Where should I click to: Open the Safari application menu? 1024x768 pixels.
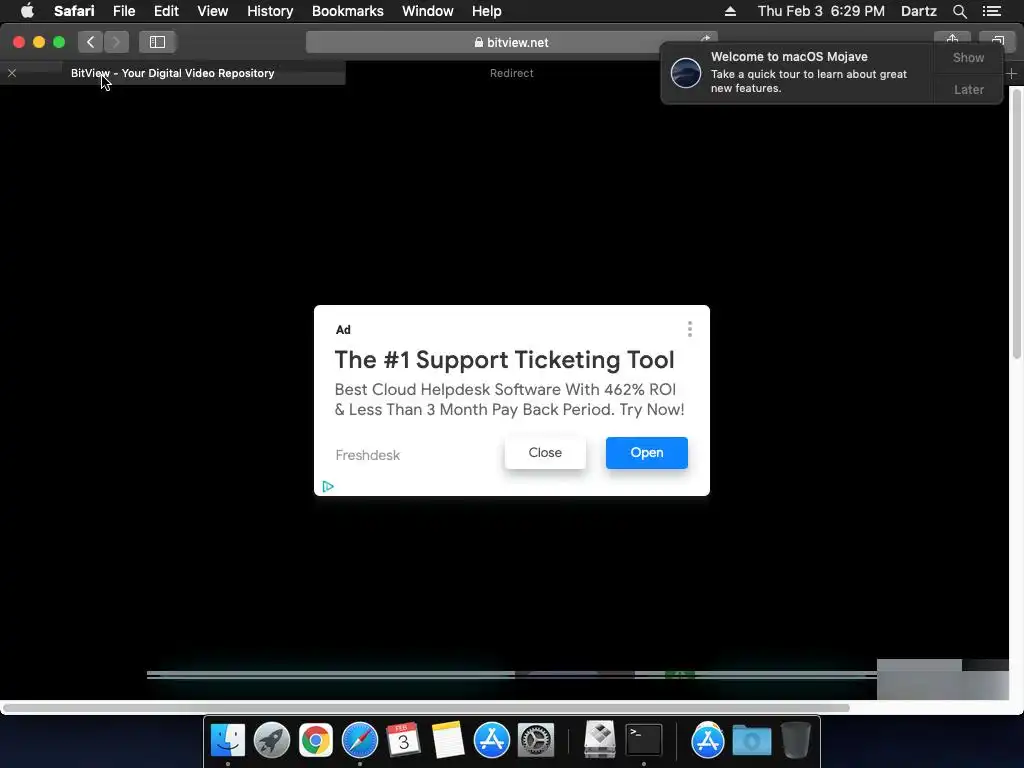(x=74, y=11)
